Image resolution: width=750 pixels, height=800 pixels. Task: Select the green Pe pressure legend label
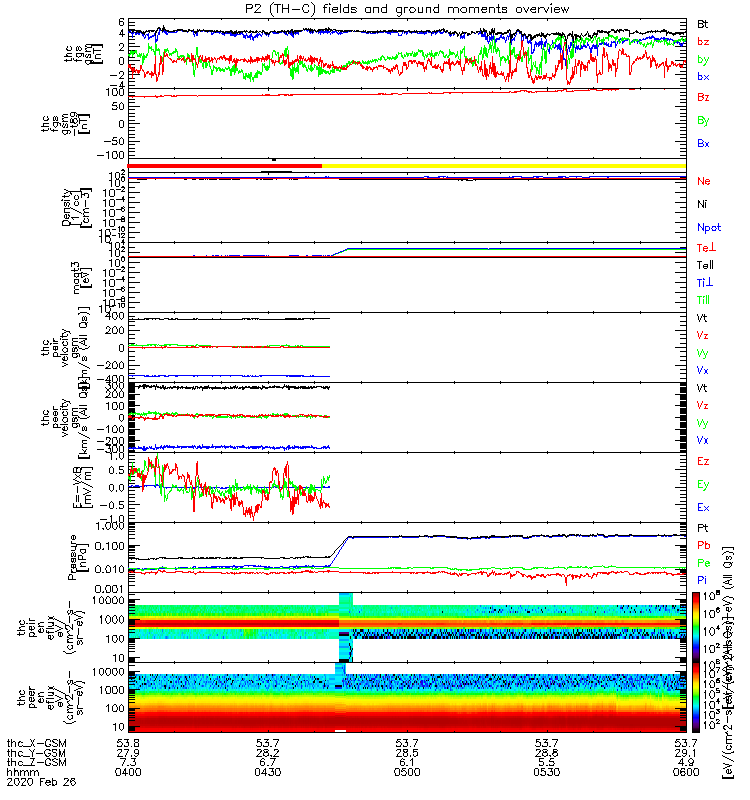click(703, 563)
